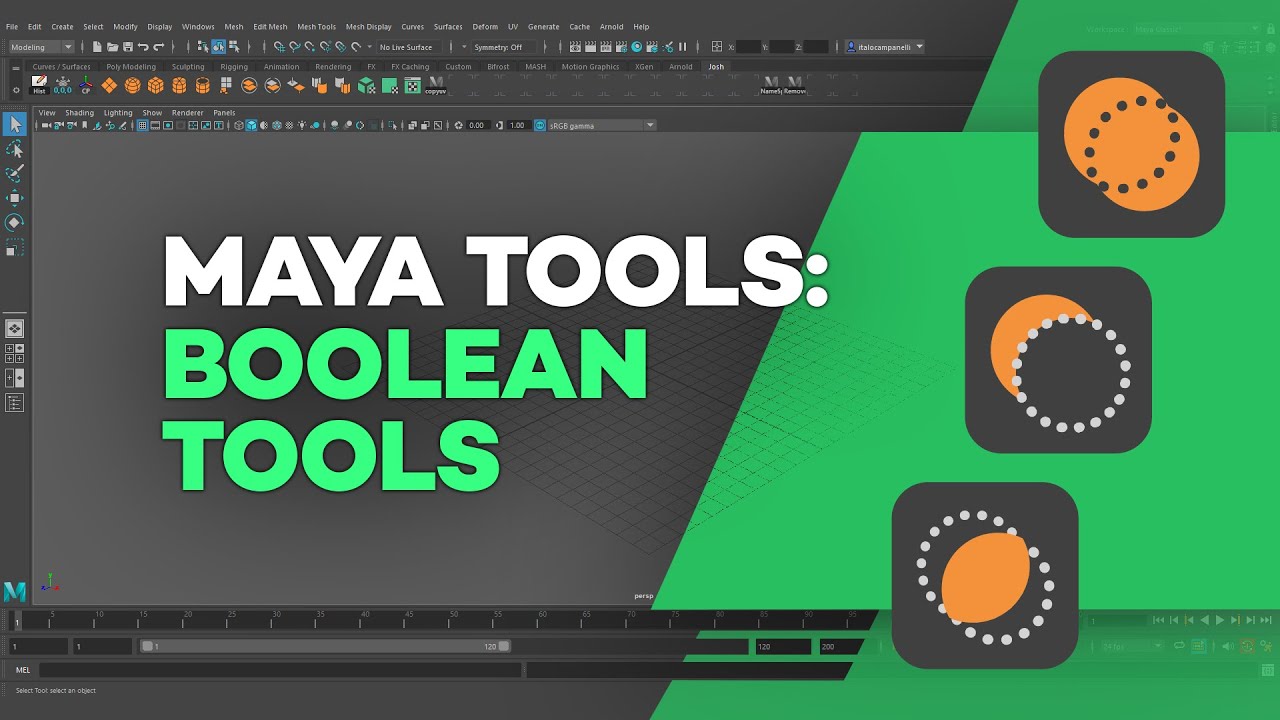Screen dimensions: 1280x720
Task: Choose the Lasso Select tool
Action: [x=15, y=149]
